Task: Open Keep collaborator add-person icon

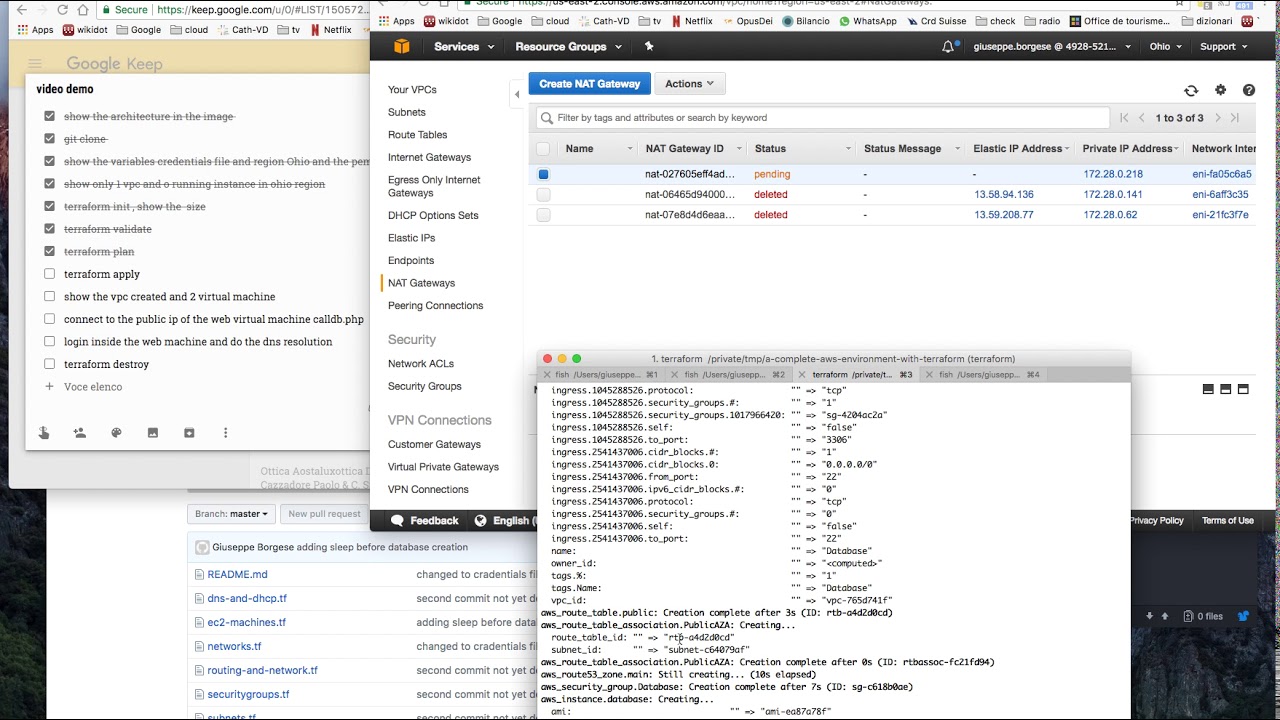Action: point(80,433)
